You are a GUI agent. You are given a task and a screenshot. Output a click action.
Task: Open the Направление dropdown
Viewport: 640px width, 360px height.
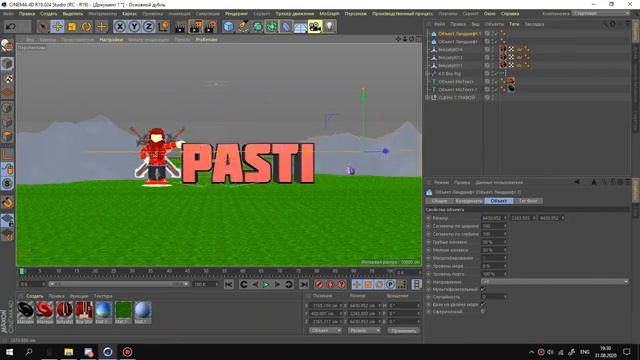pos(554,282)
